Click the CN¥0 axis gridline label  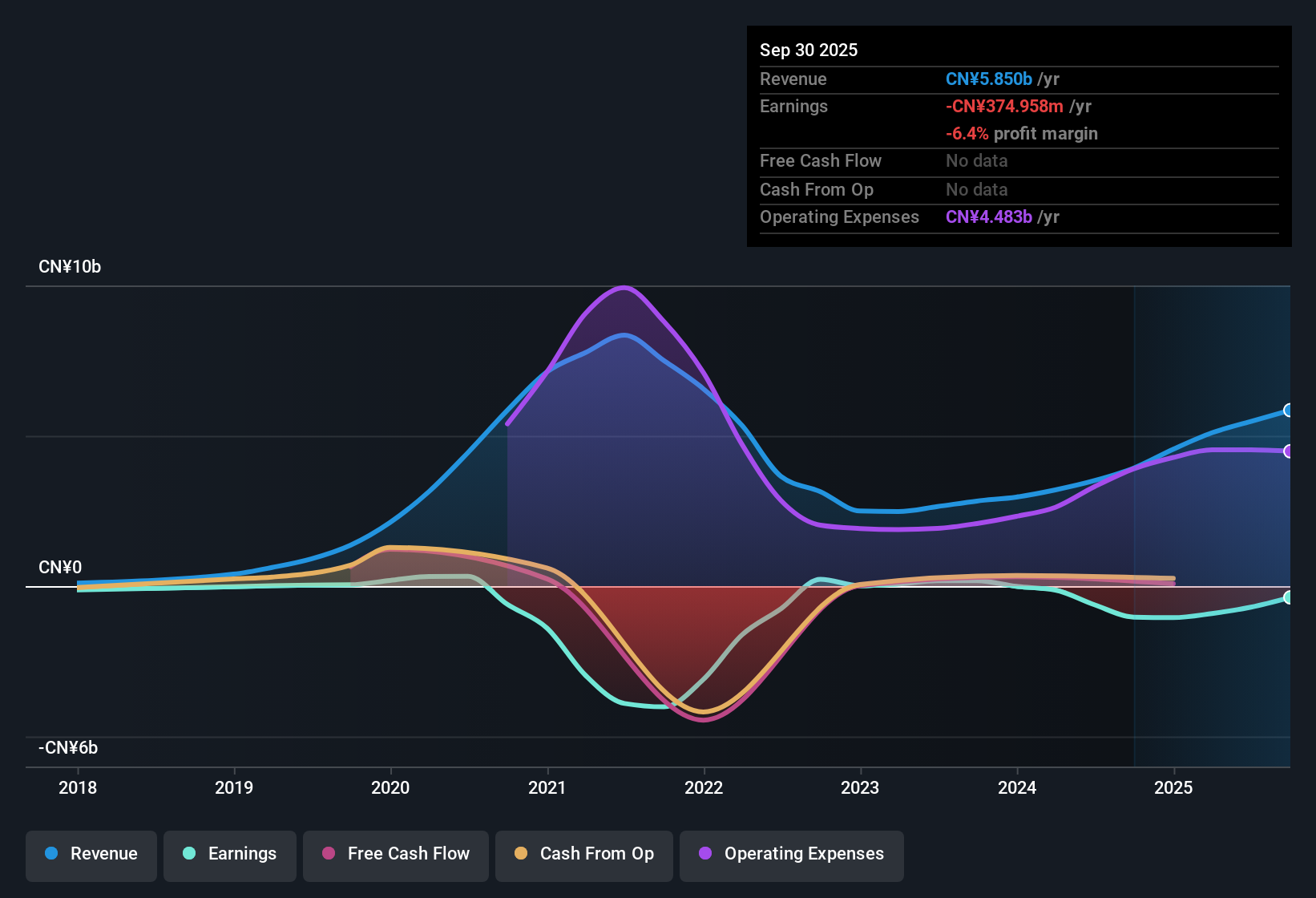point(59,567)
